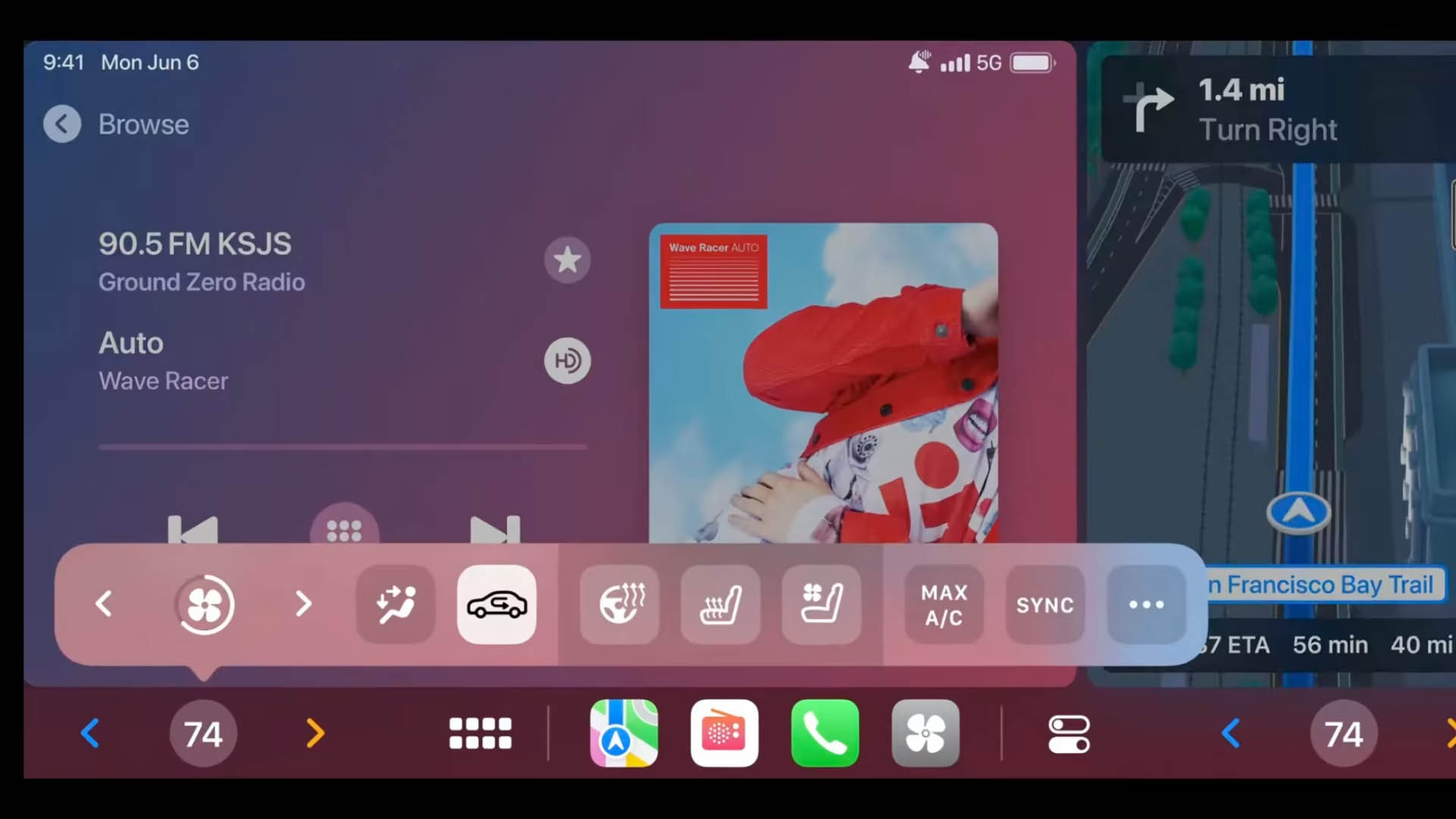Expand more climate options with ellipsis
Image resolution: width=1456 pixels, height=819 pixels.
coord(1146,604)
